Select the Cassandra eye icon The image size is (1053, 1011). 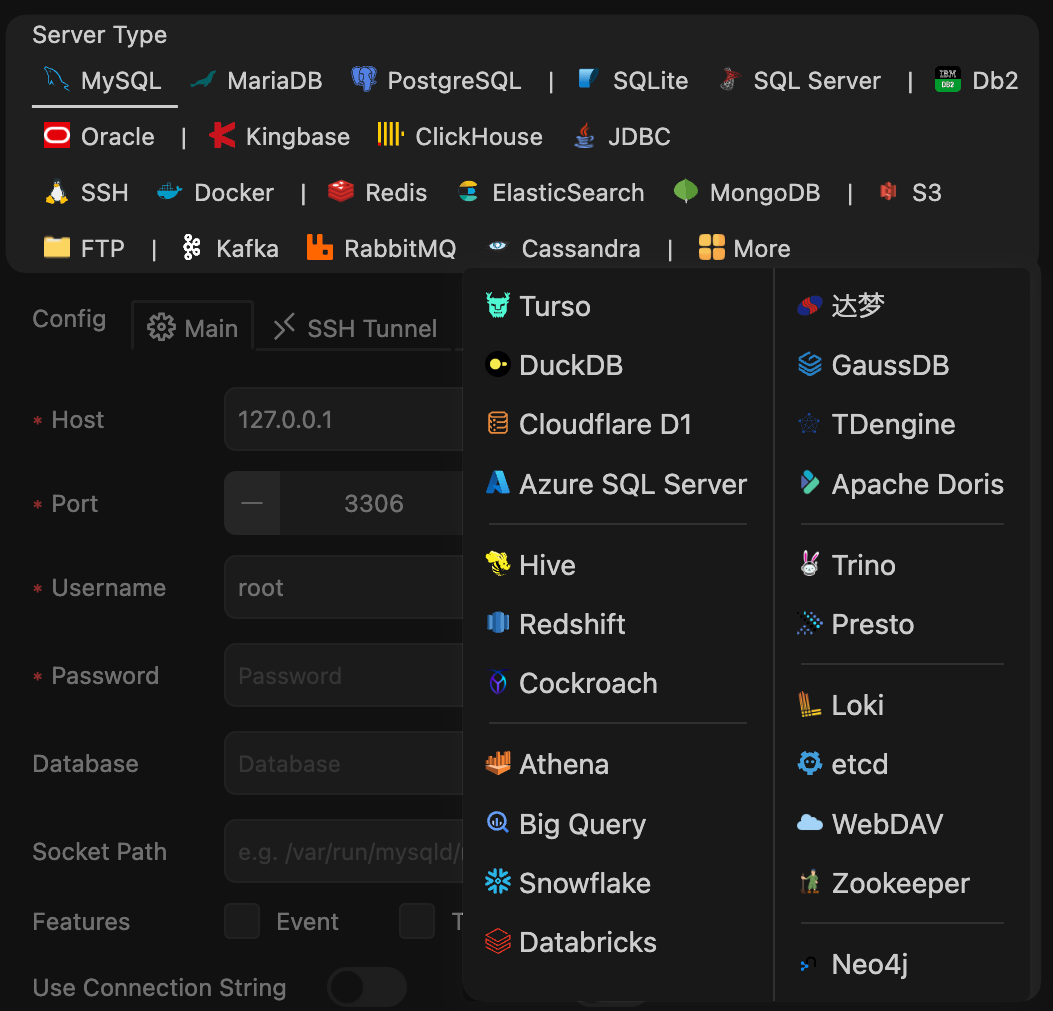point(497,246)
